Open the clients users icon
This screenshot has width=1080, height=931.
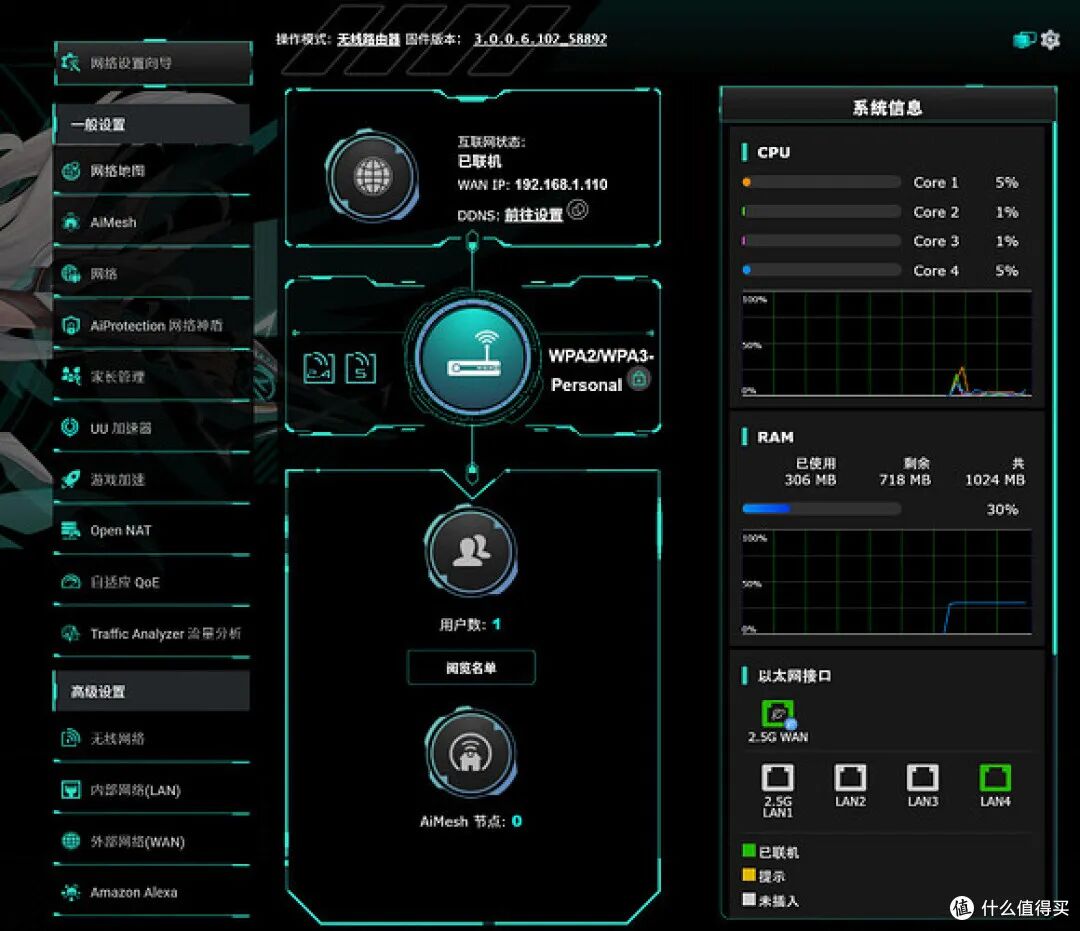pos(472,552)
